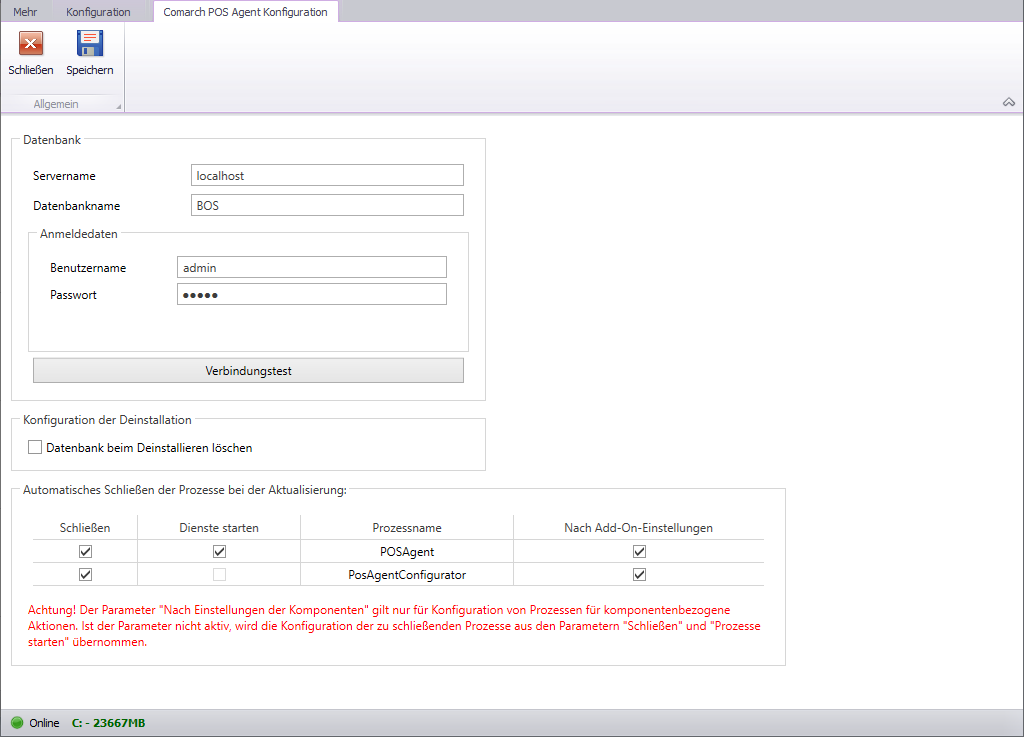Open the Allgemein group dialog launcher

[118, 106]
